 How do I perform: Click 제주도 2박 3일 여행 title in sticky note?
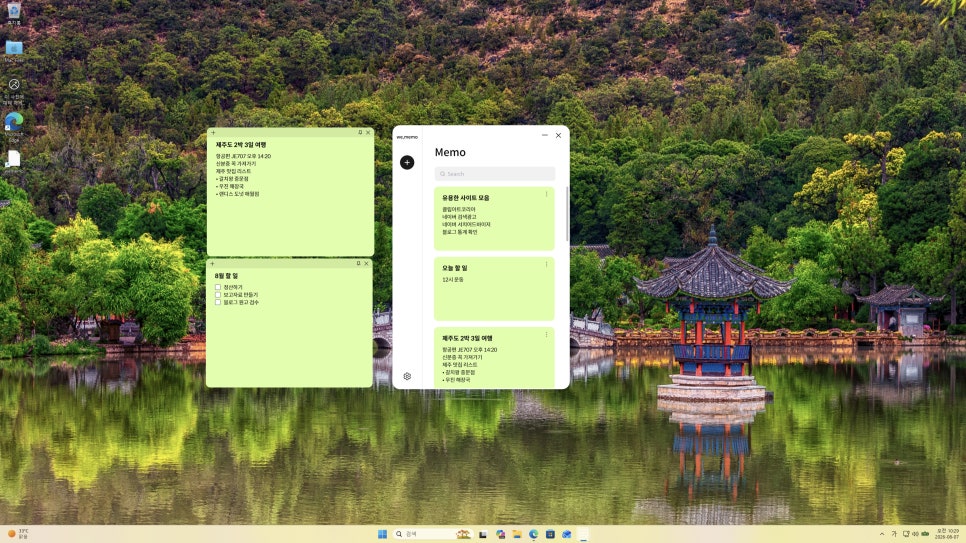[241, 145]
